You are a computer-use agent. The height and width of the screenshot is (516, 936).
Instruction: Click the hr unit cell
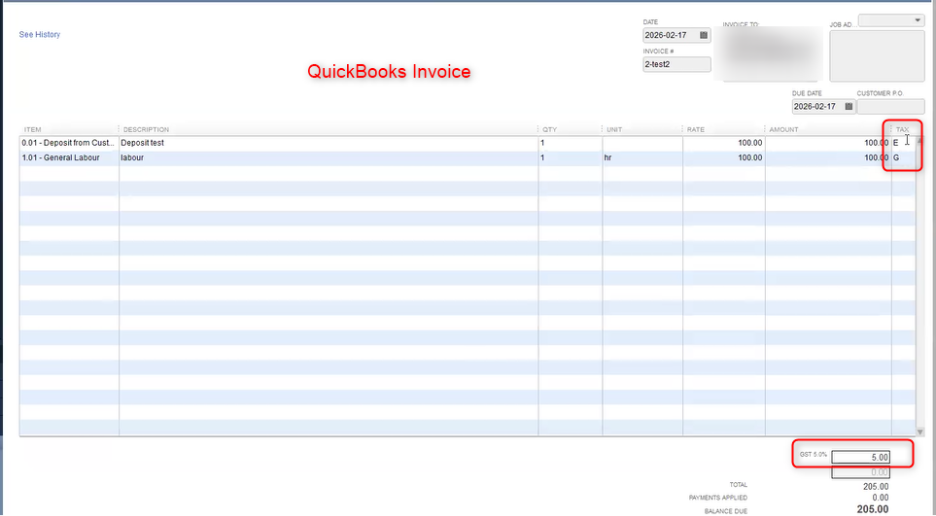coord(642,158)
